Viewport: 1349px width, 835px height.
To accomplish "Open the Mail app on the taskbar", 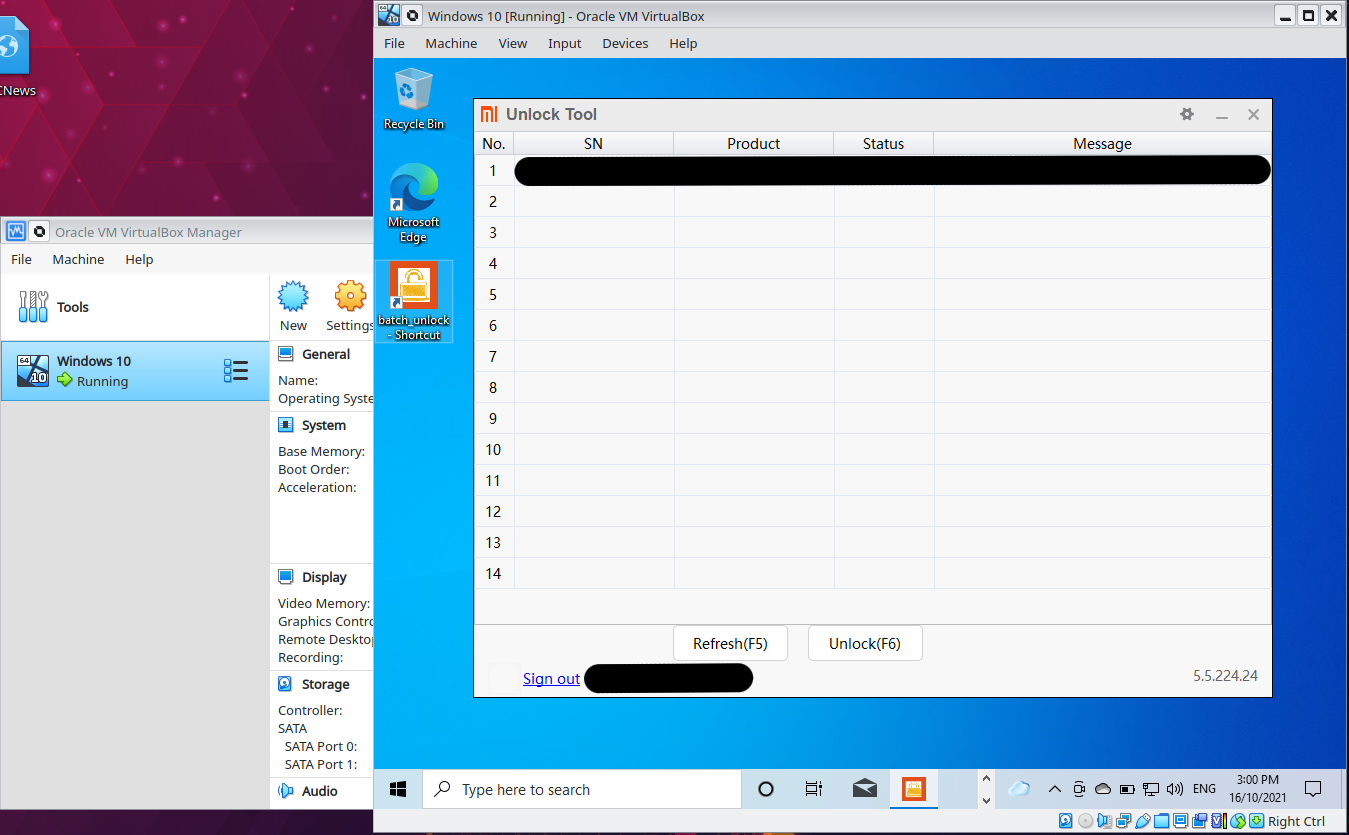I will pyautogui.click(x=865, y=789).
